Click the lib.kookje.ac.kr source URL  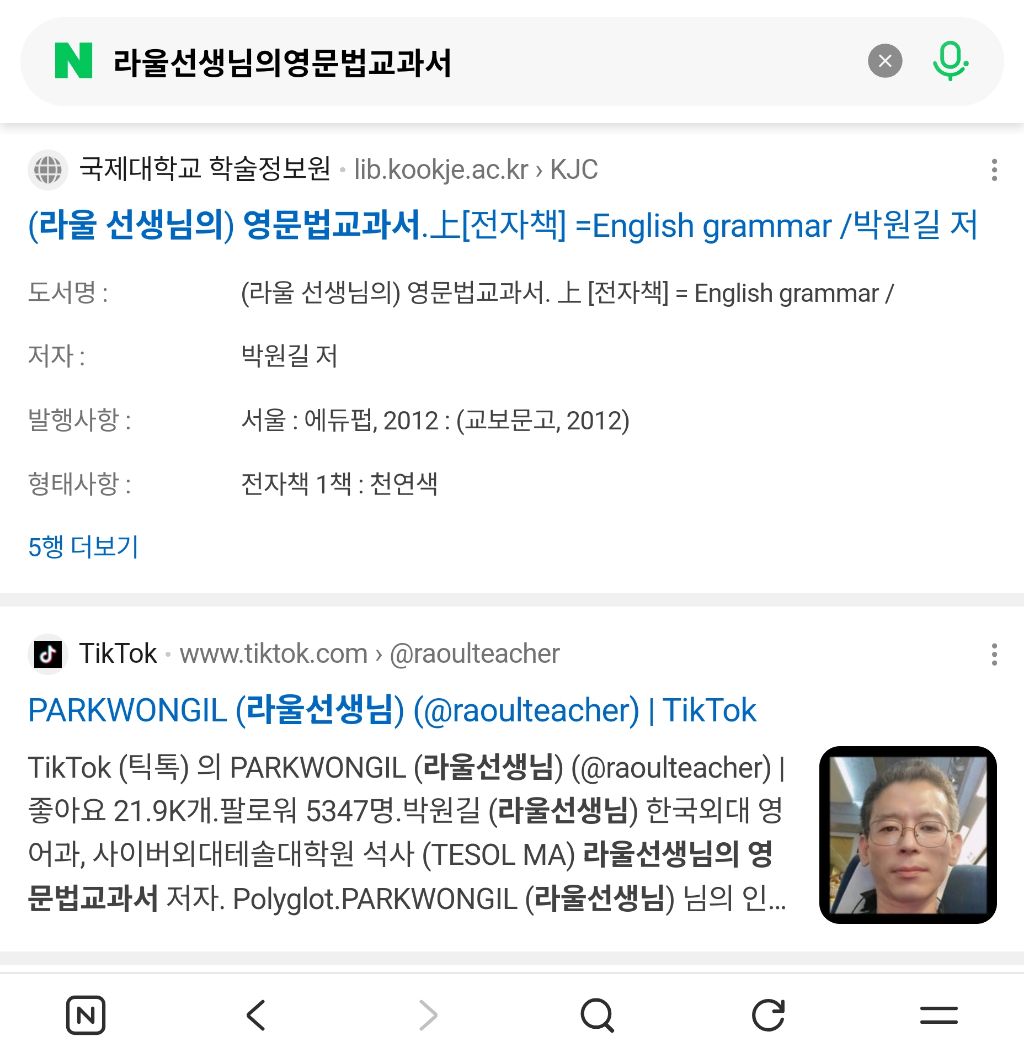pyautogui.click(x=476, y=169)
